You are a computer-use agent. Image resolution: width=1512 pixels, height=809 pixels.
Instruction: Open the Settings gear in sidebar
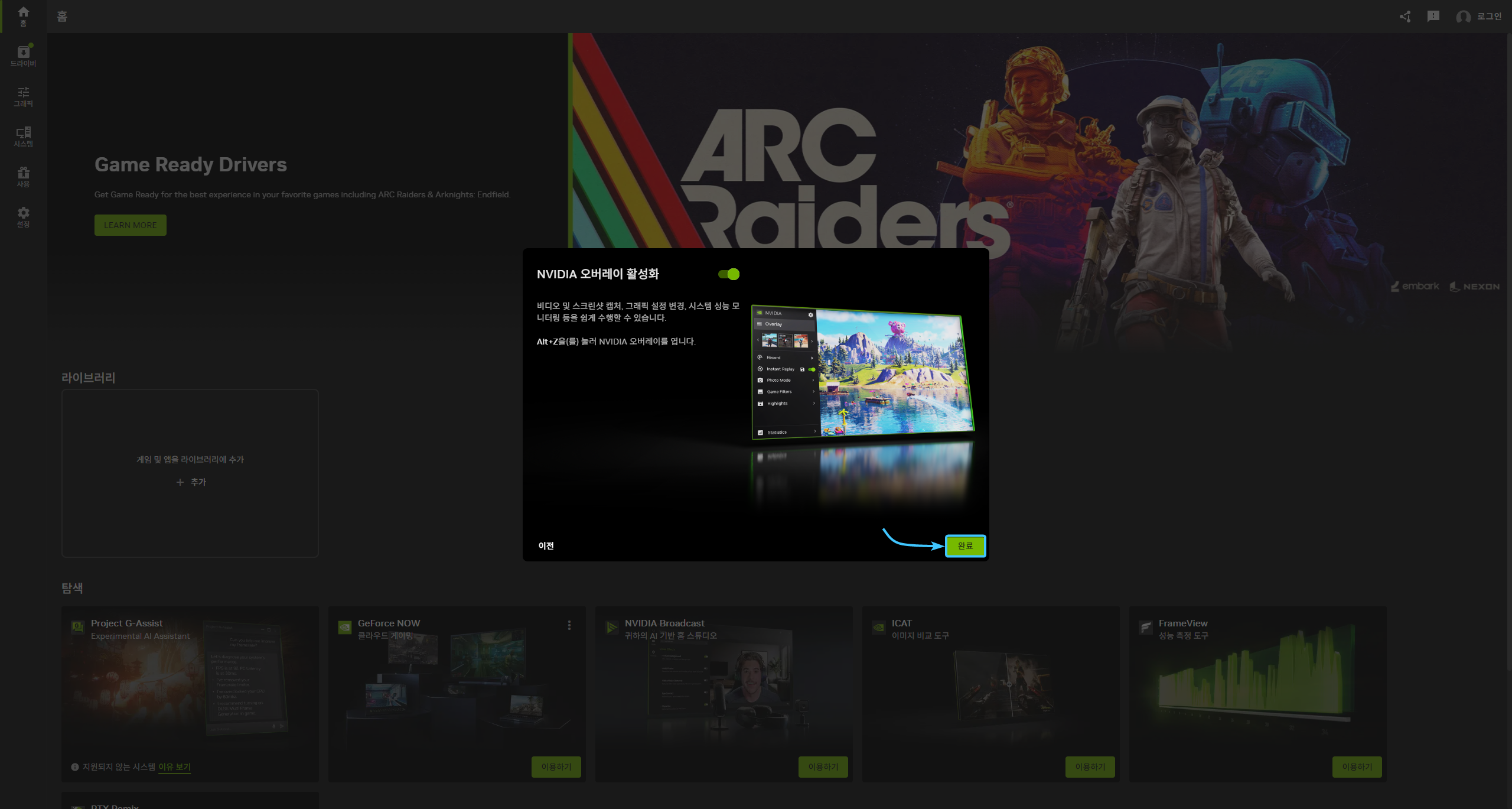(x=23, y=217)
